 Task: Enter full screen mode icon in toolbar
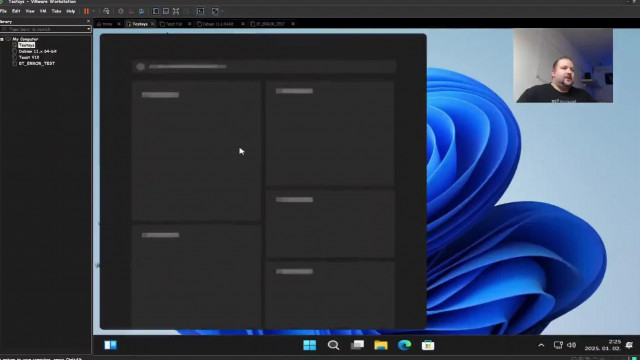click(176, 11)
